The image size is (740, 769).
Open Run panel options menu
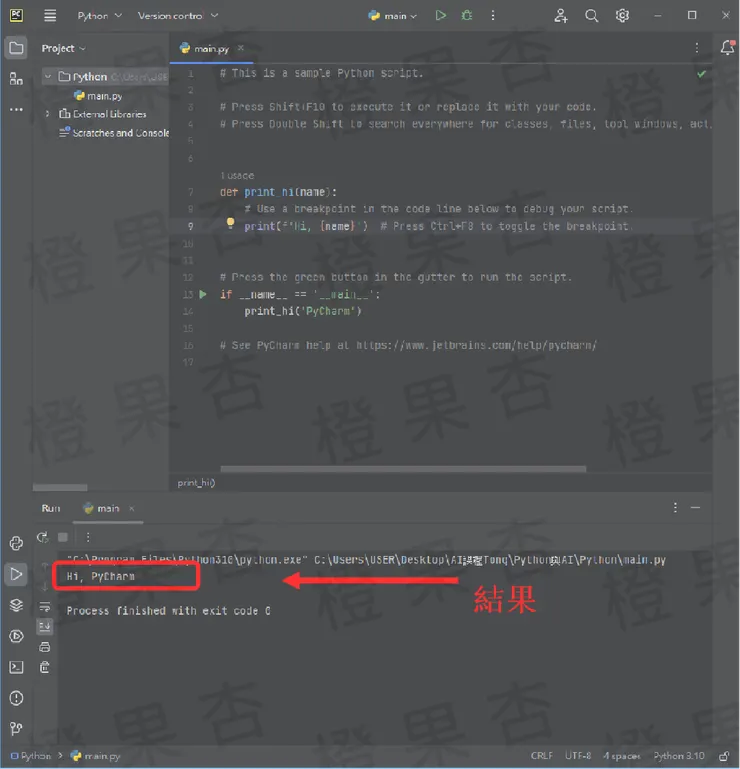[675, 508]
